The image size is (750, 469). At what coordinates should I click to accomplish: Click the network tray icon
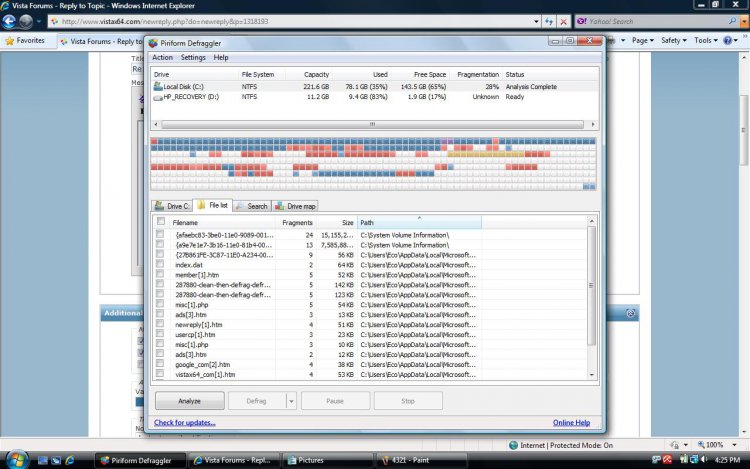point(694,459)
